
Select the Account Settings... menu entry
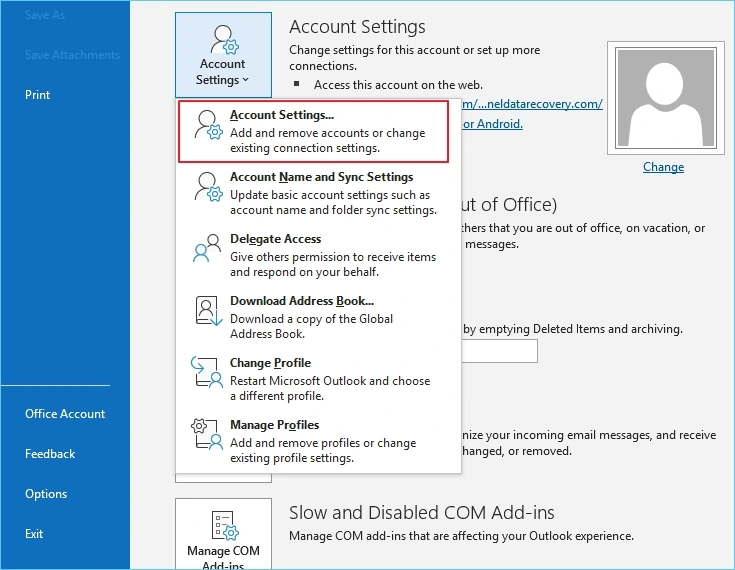(x=314, y=132)
